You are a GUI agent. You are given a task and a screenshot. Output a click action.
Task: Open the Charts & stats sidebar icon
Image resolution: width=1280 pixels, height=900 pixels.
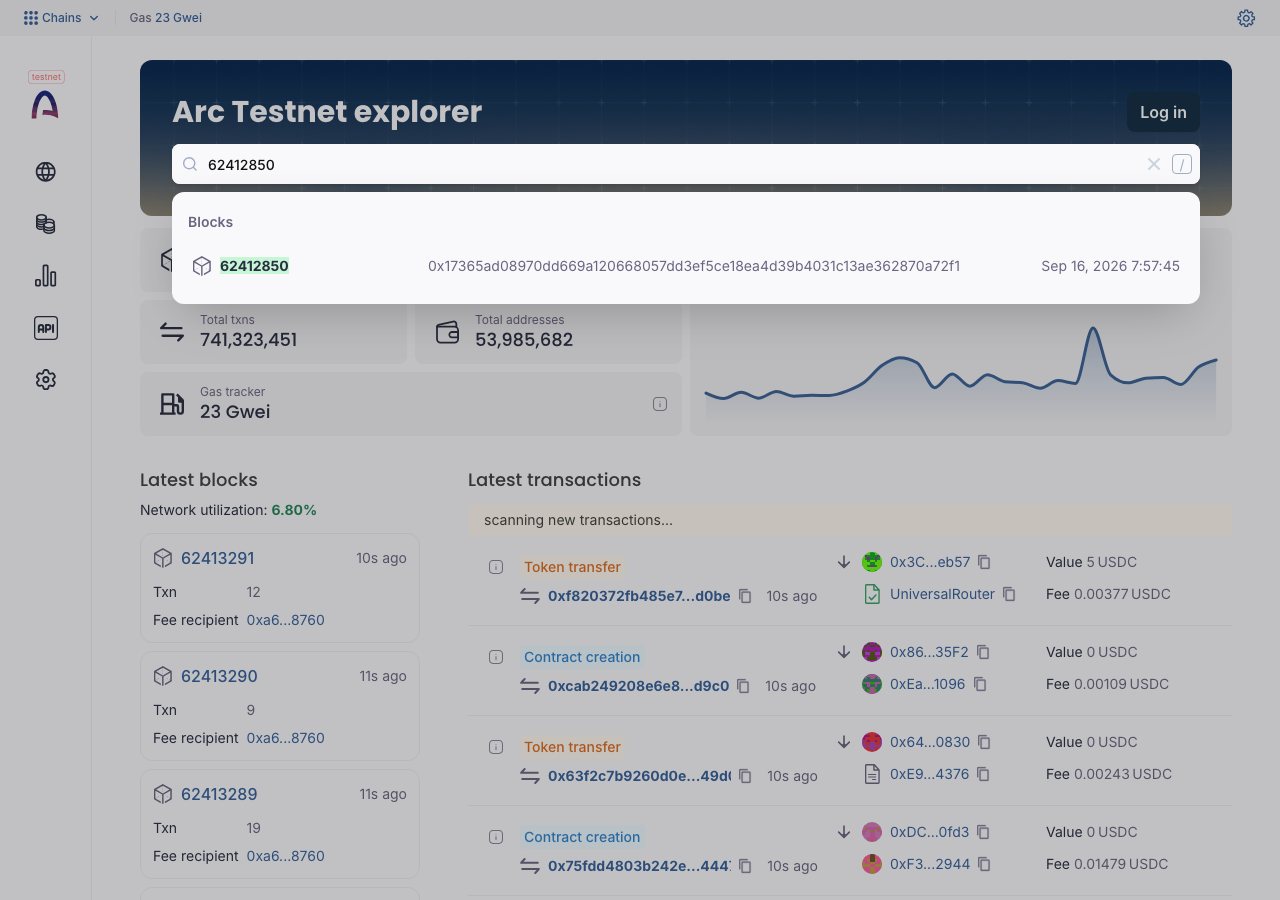pos(45,276)
